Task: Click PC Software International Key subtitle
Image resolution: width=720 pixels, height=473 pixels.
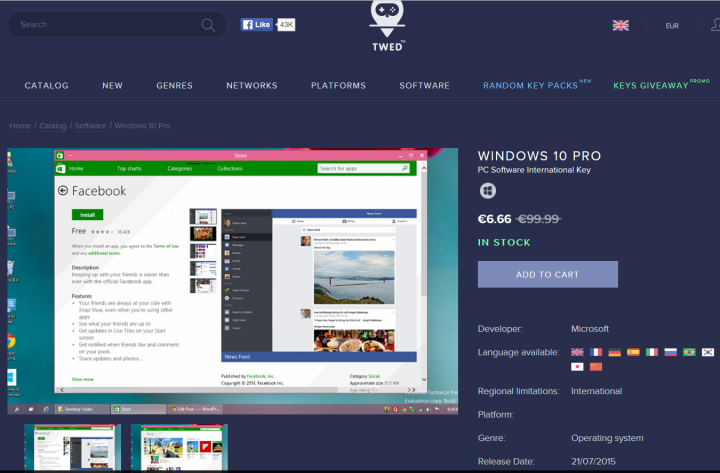Action: click(x=534, y=170)
